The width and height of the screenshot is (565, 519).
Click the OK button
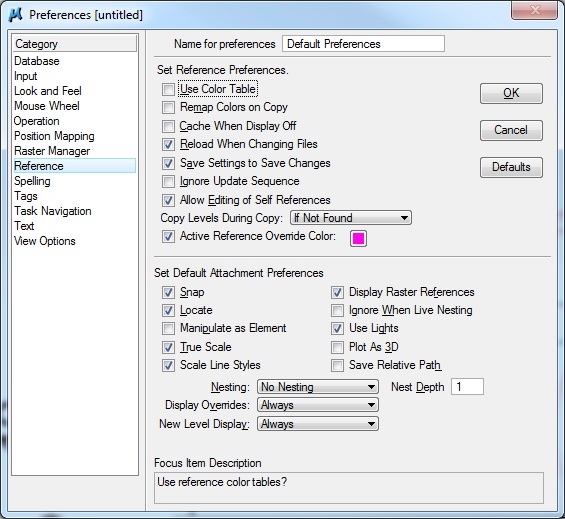511,93
